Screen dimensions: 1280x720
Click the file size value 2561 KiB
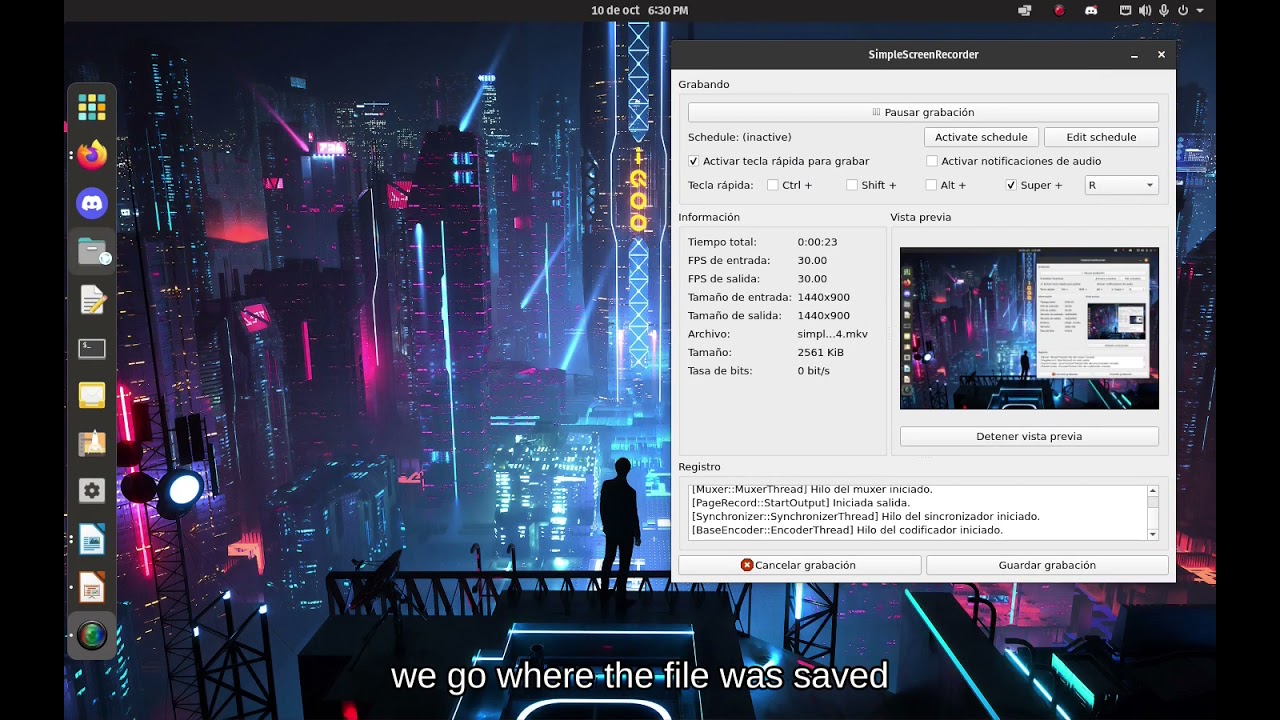(820, 352)
